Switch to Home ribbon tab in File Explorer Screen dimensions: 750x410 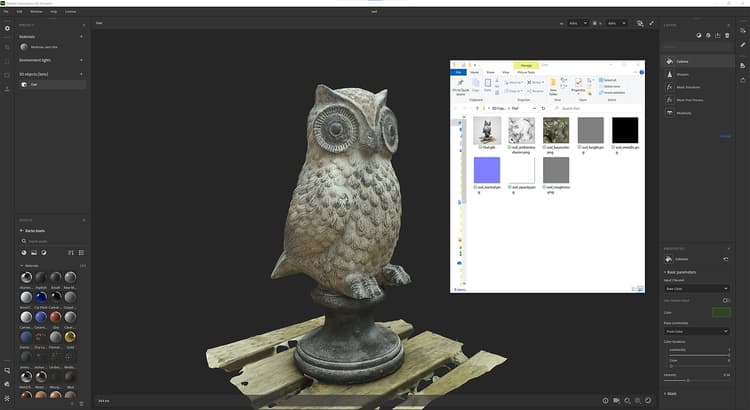(474, 72)
